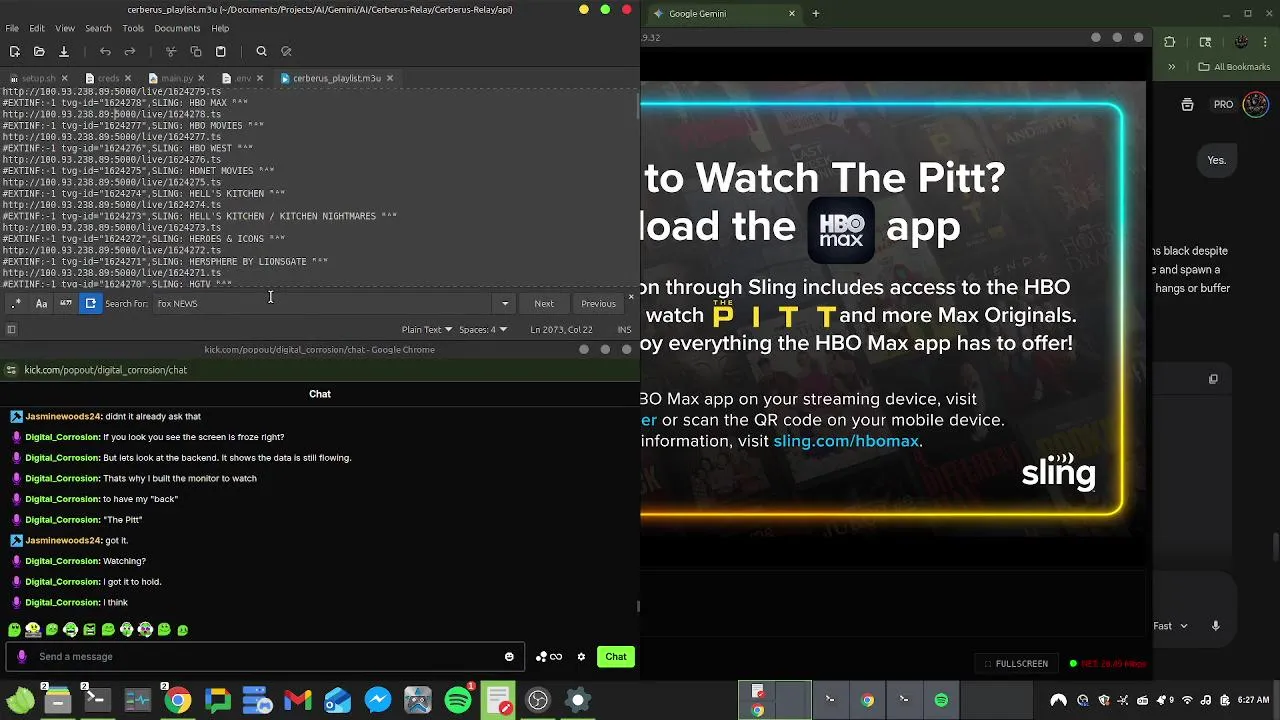The height and width of the screenshot is (720, 1280).
Task: Open Spotify from the taskbar dock
Action: click(458, 700)
